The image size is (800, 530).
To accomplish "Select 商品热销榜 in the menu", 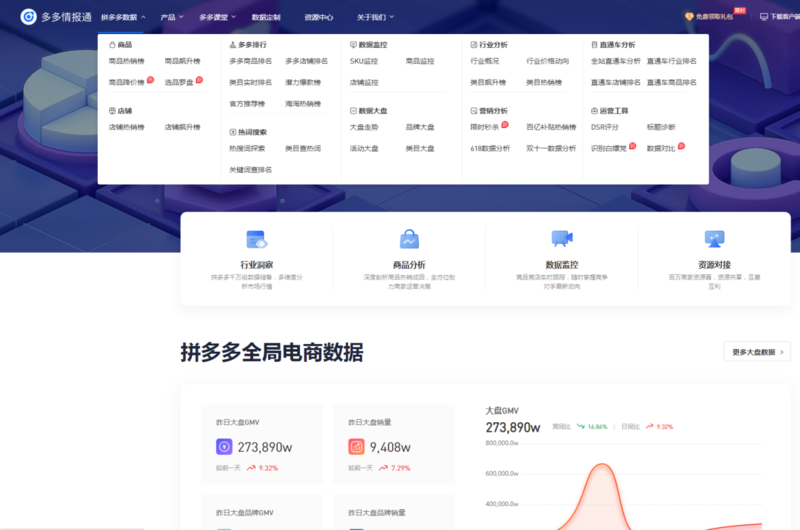I will click(x=127, y=61).
